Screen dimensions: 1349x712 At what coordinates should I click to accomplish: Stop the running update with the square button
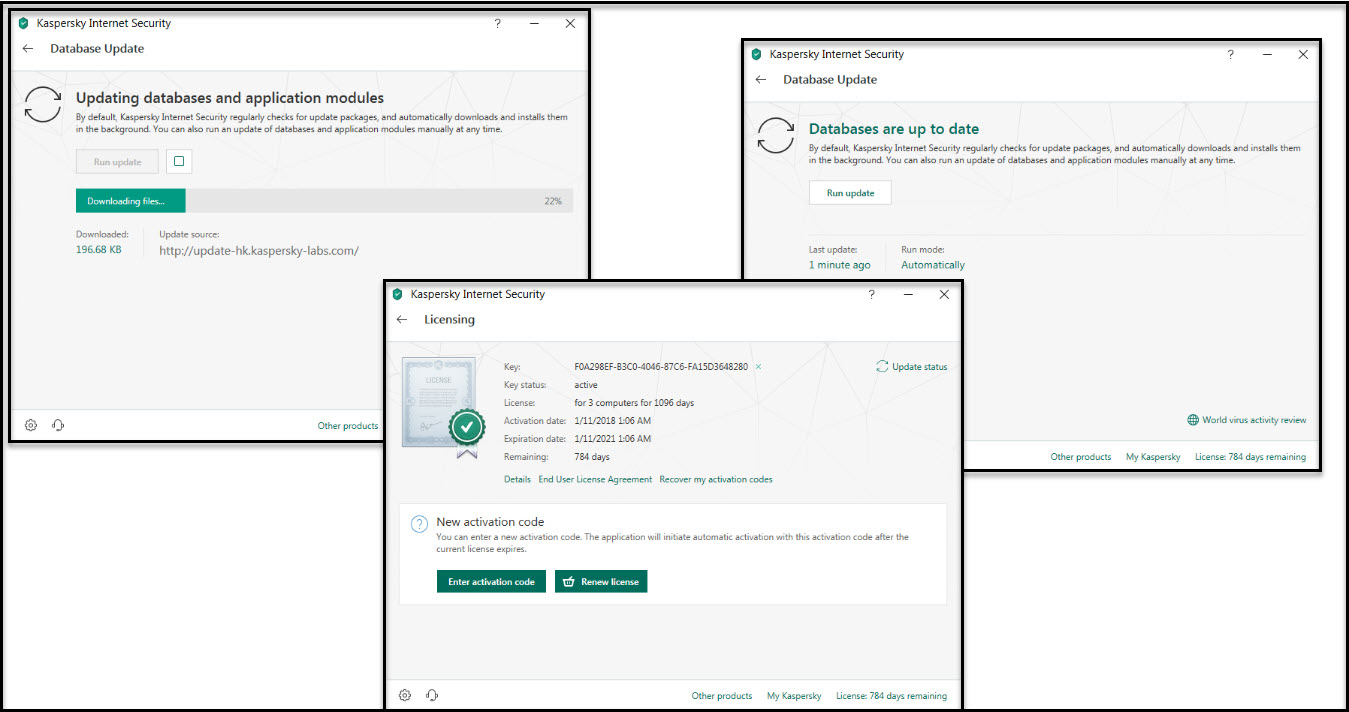(x=179, y=161)
